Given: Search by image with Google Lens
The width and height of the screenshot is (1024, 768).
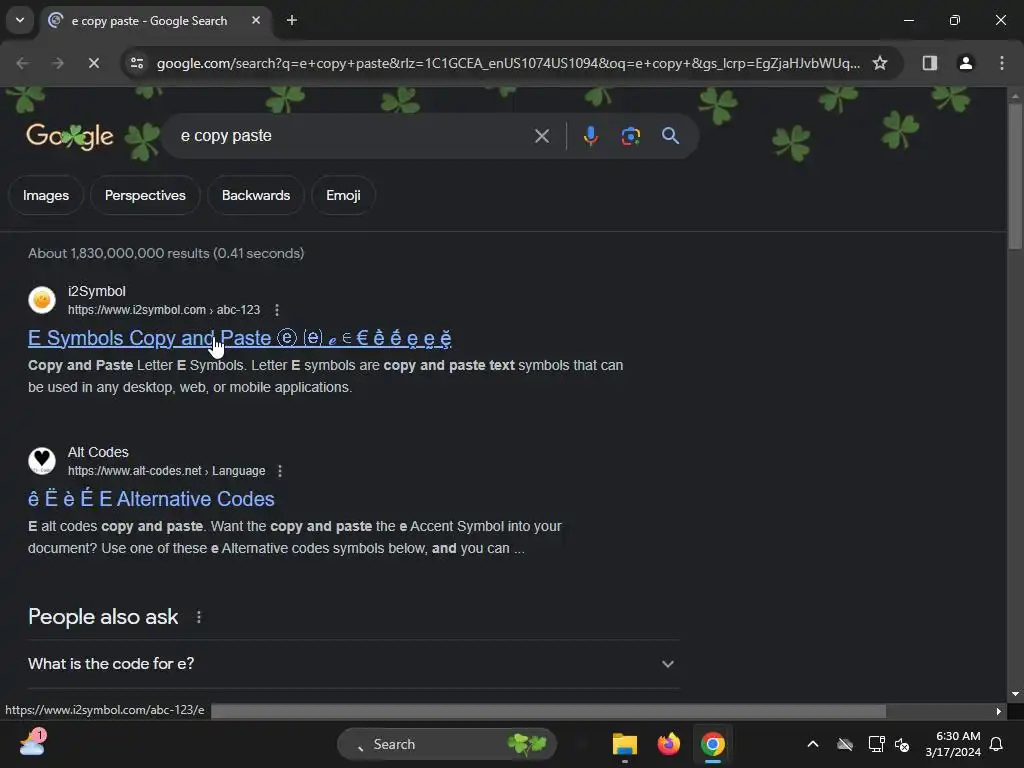Looking at the screenshot, I should point(630,136).
